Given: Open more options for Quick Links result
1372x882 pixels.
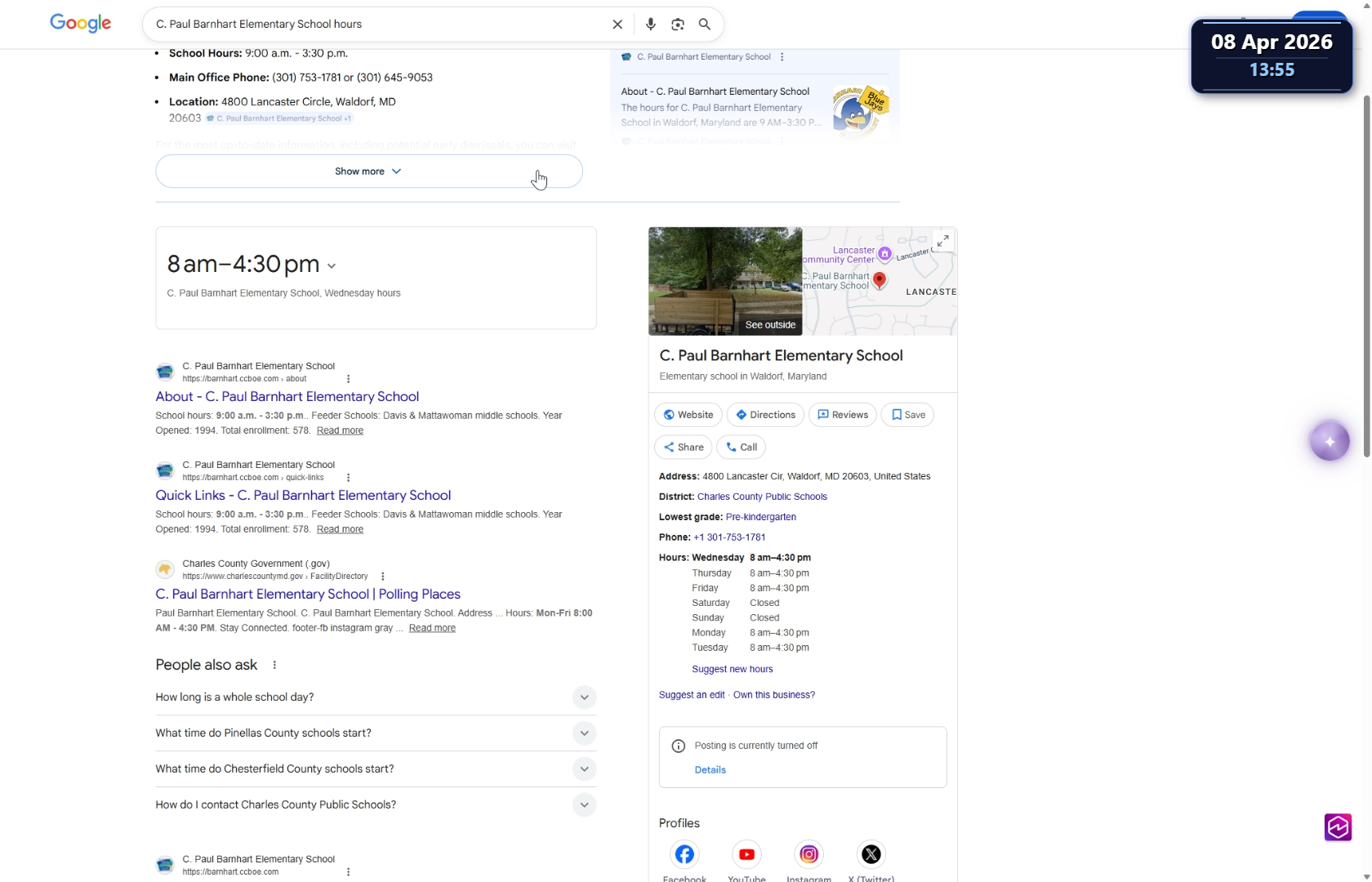Looking at the screenshot, I should pos(349,478).
